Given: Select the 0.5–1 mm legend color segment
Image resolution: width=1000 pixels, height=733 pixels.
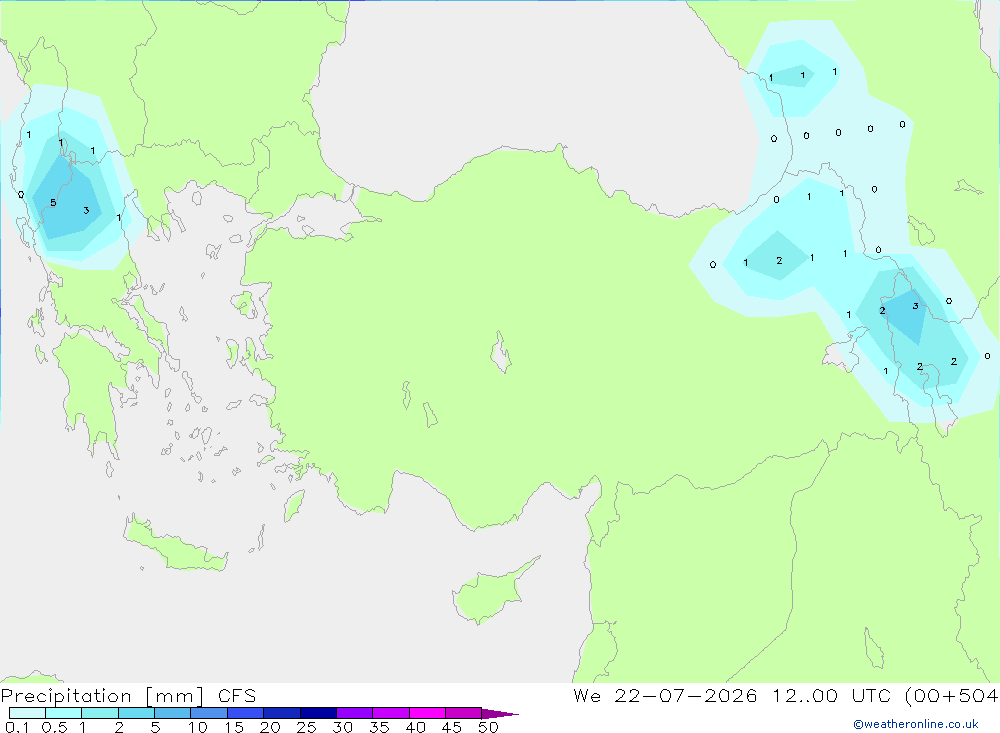Looking at the screenshot, I should click(64, 713).
